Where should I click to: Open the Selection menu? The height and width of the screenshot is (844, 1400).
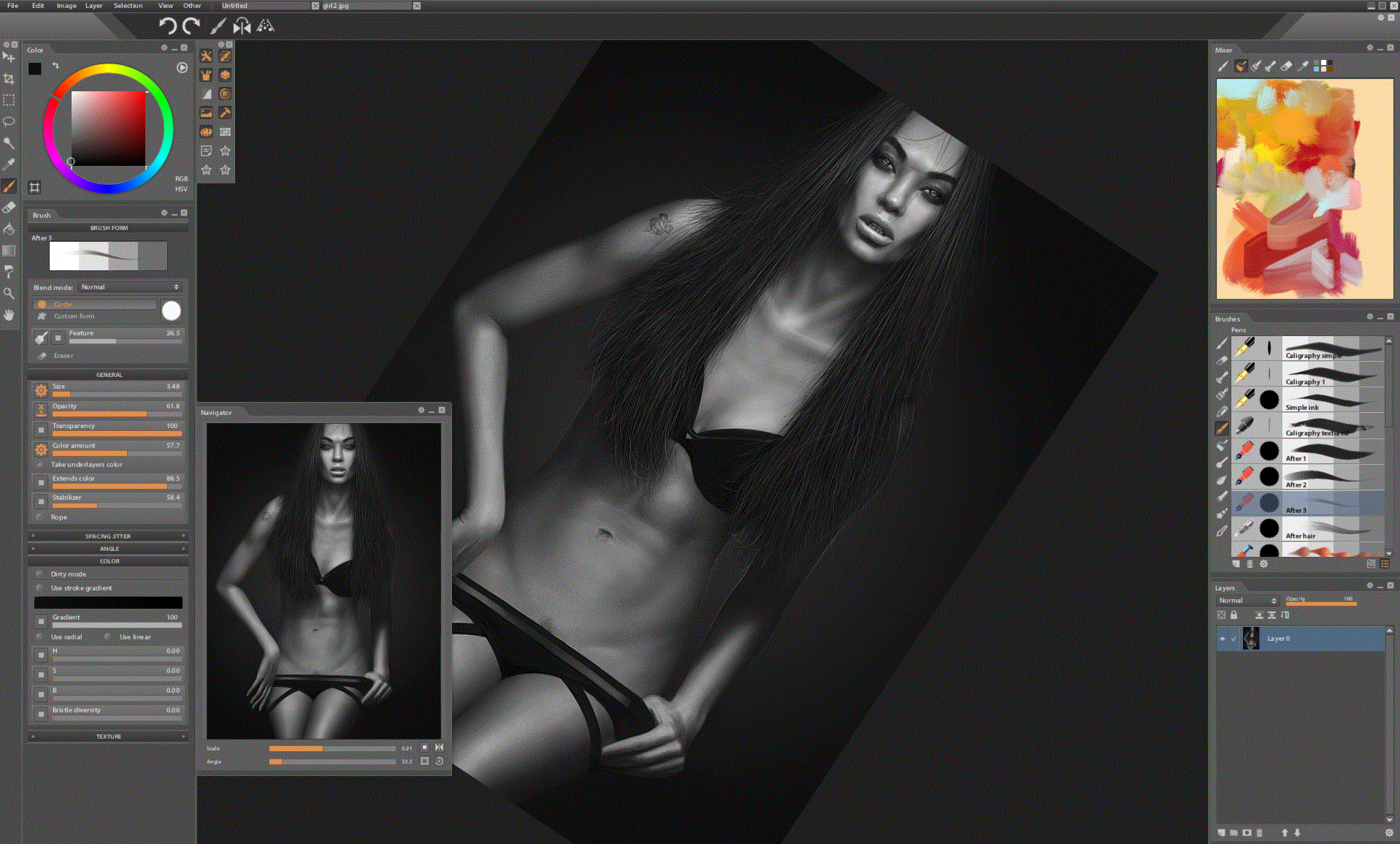pos(128,5)
